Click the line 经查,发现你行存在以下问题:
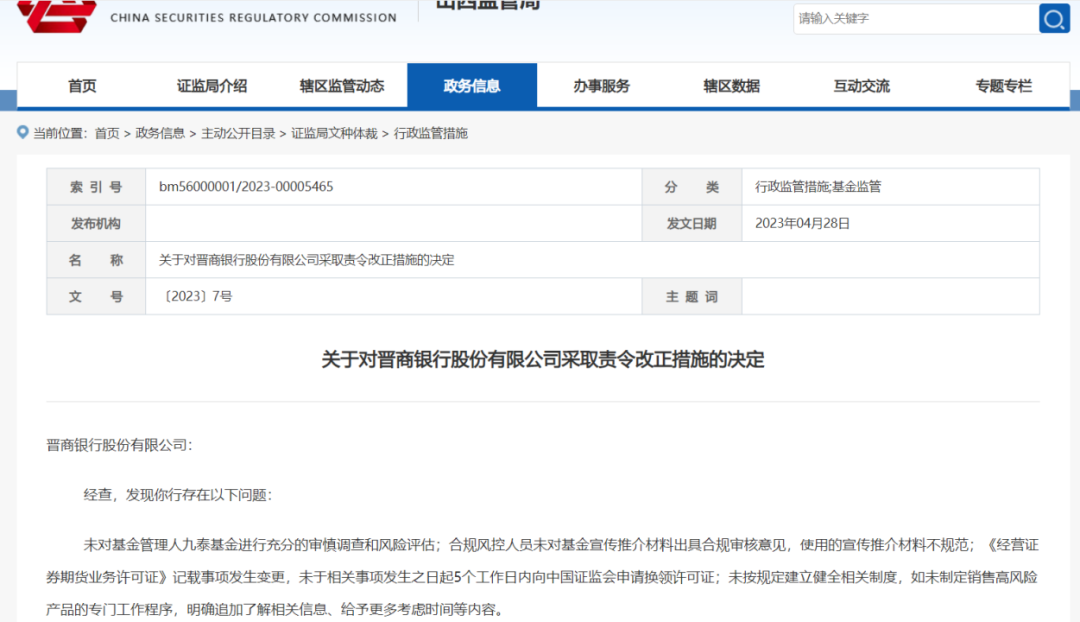The width and height of the screenshot is (1080, 622). (x=178, y=495)
